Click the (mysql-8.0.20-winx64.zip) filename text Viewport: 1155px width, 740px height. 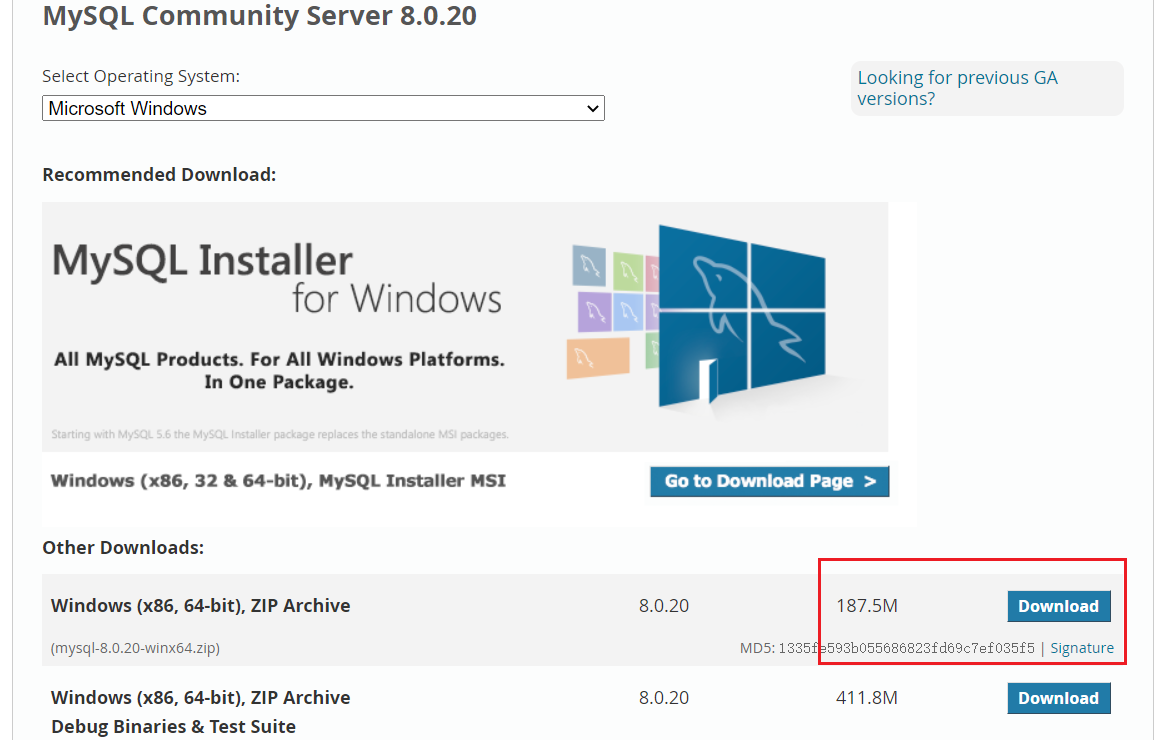click(136, 648)
